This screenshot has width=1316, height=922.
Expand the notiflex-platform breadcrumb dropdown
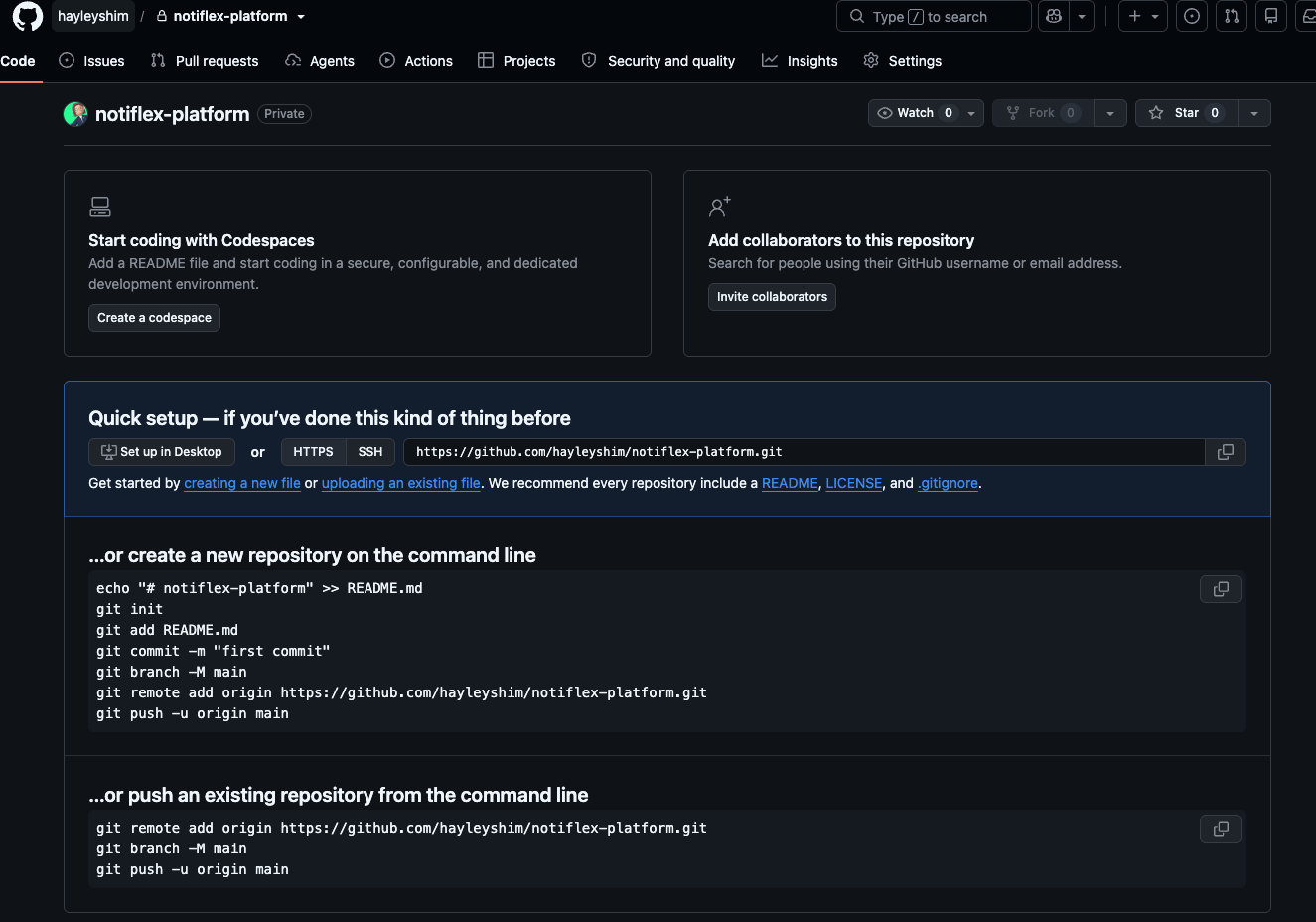301,17
